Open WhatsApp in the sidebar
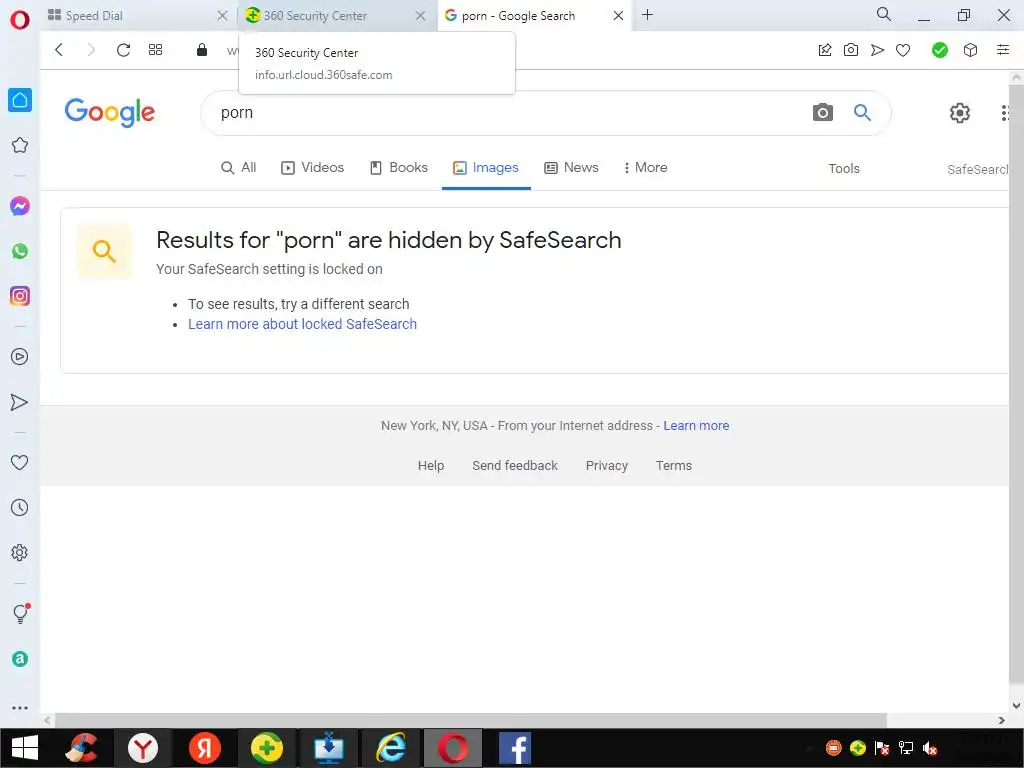The image size is (1024, 768). point(20,251)
